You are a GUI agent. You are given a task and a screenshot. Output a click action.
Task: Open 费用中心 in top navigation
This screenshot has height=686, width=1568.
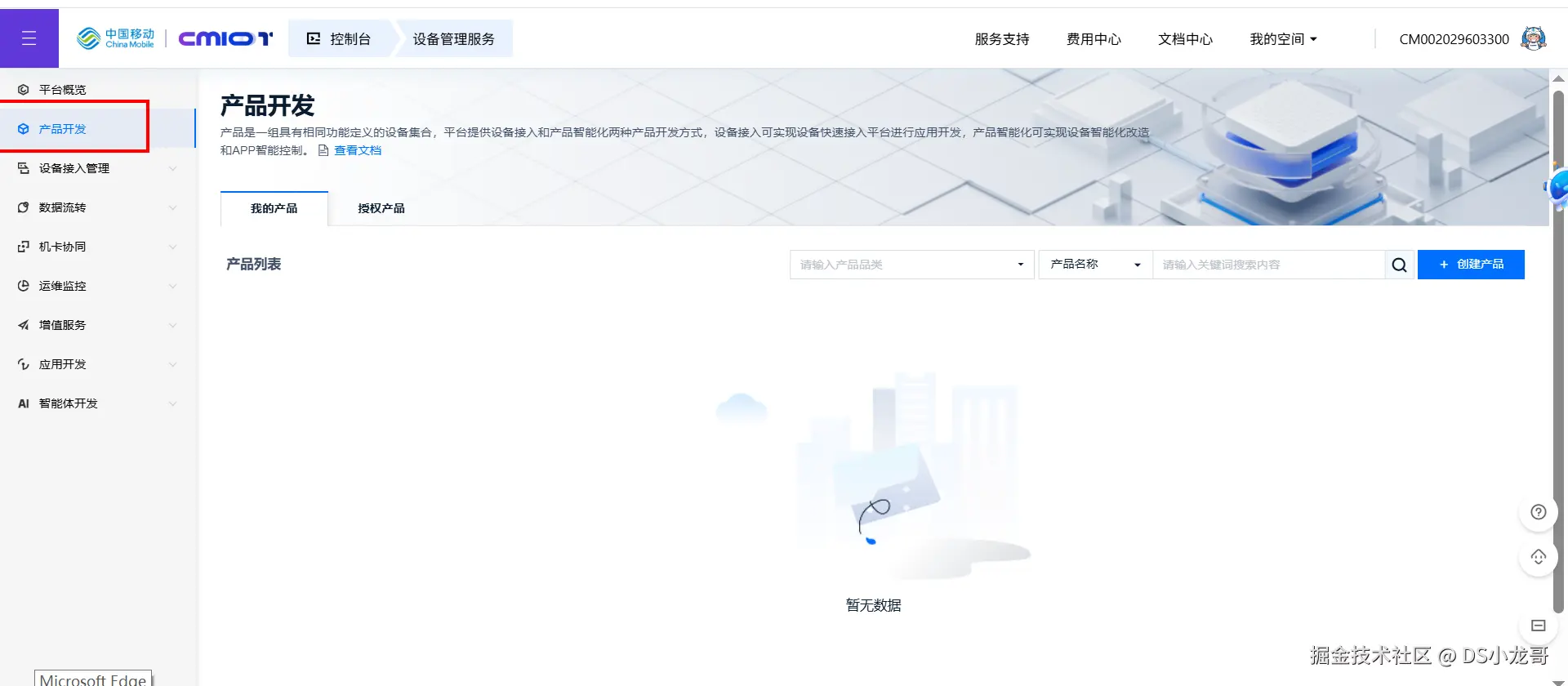(x=1094, y=39)
